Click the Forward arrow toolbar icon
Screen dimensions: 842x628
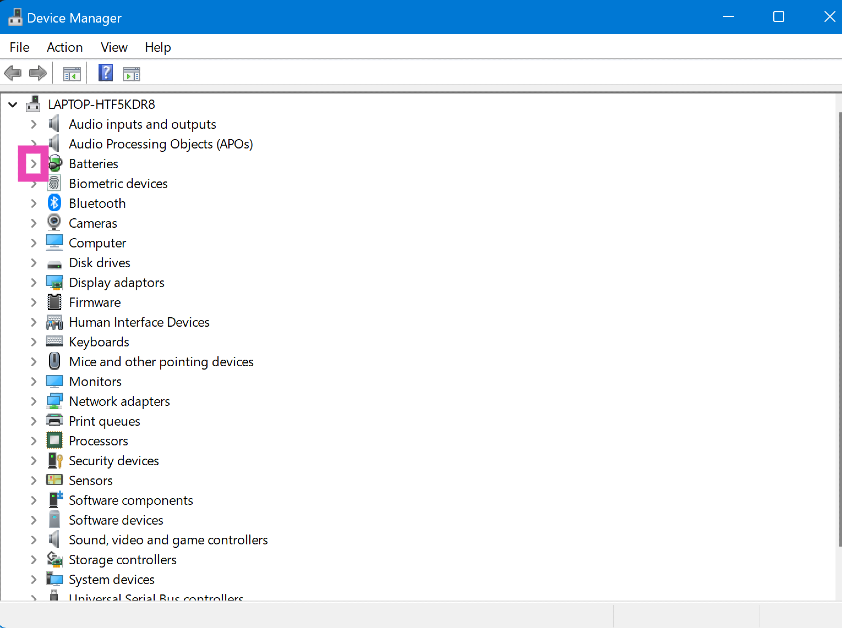point(38,73)
